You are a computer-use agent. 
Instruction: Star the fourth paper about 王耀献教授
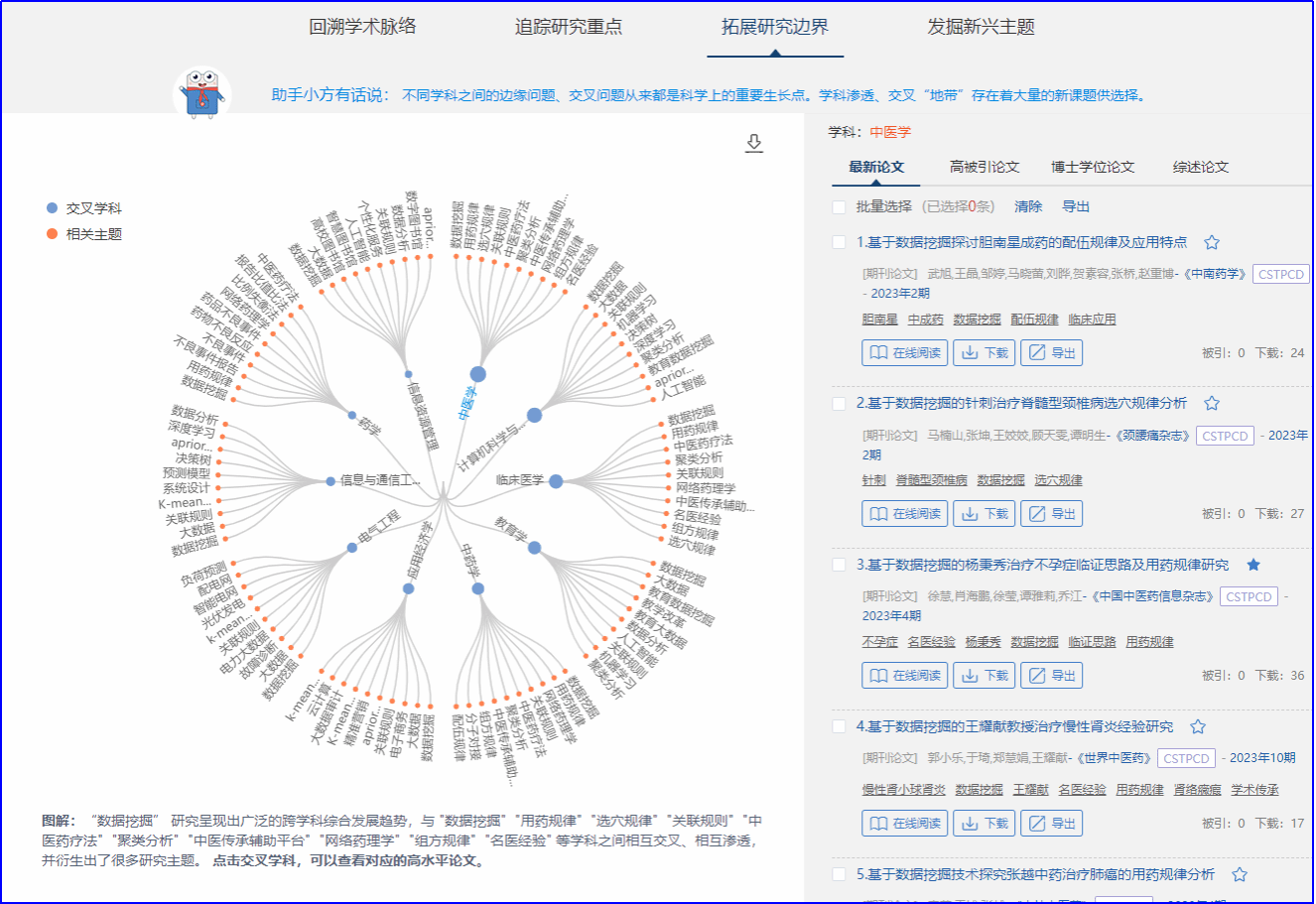pyautogui.click(x=1197, y=726)
